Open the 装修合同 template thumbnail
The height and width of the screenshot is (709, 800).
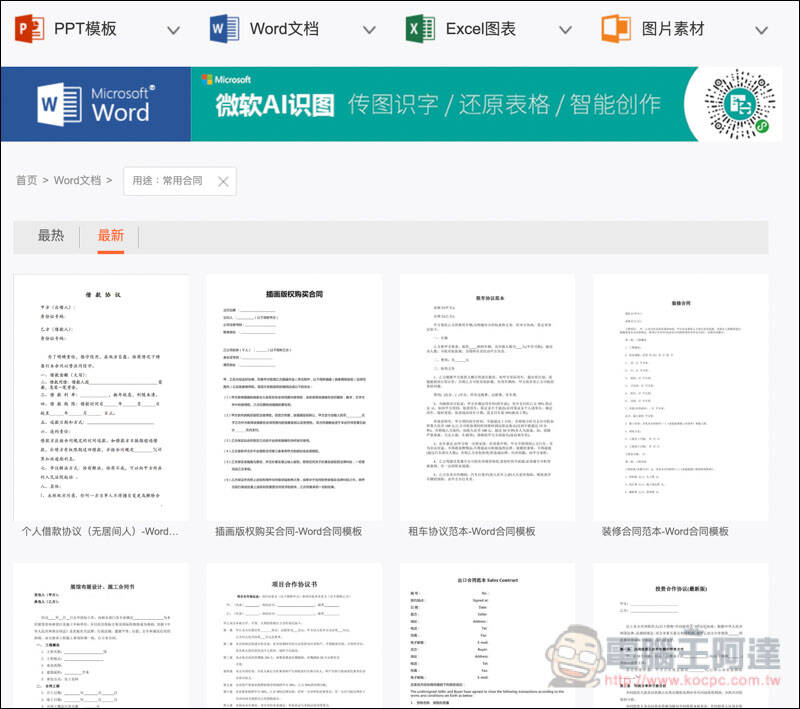681,397
